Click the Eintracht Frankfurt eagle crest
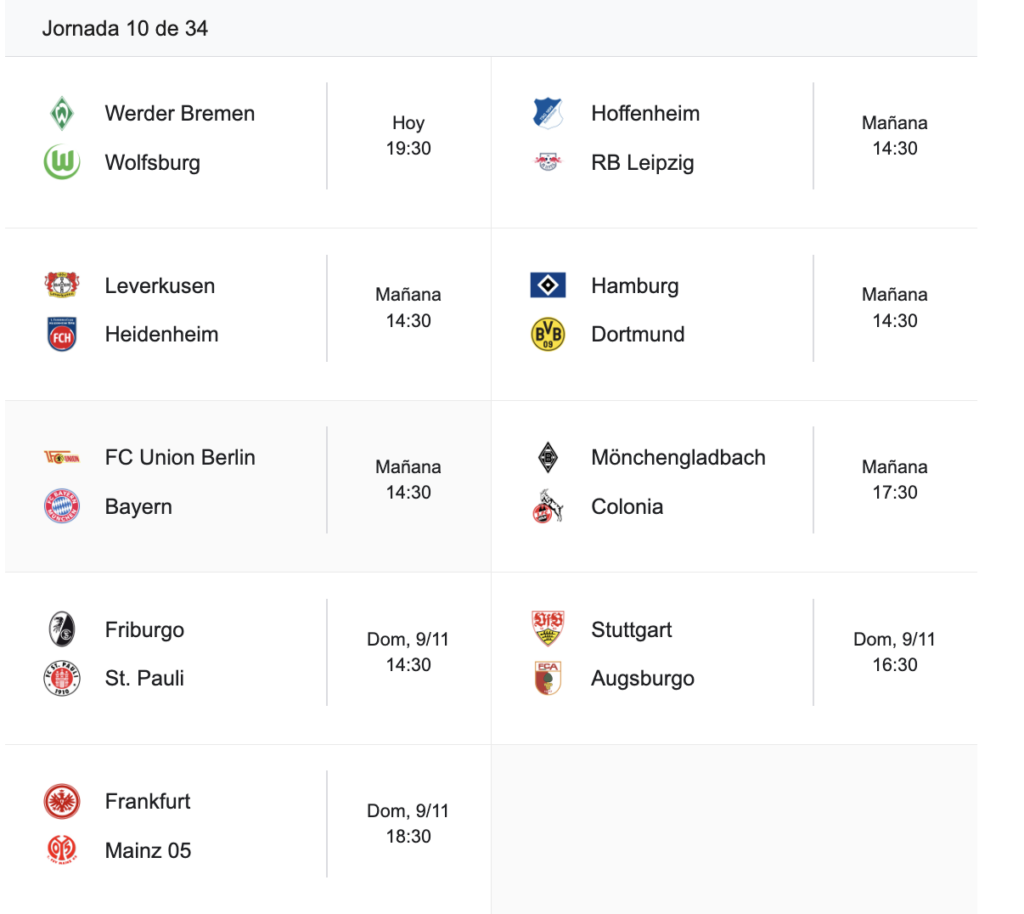 (62, 801)
